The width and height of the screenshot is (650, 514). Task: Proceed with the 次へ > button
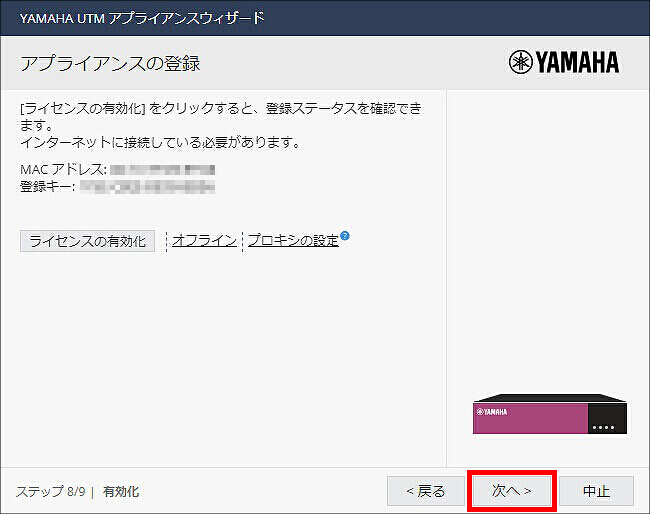[x=512, y=491]
